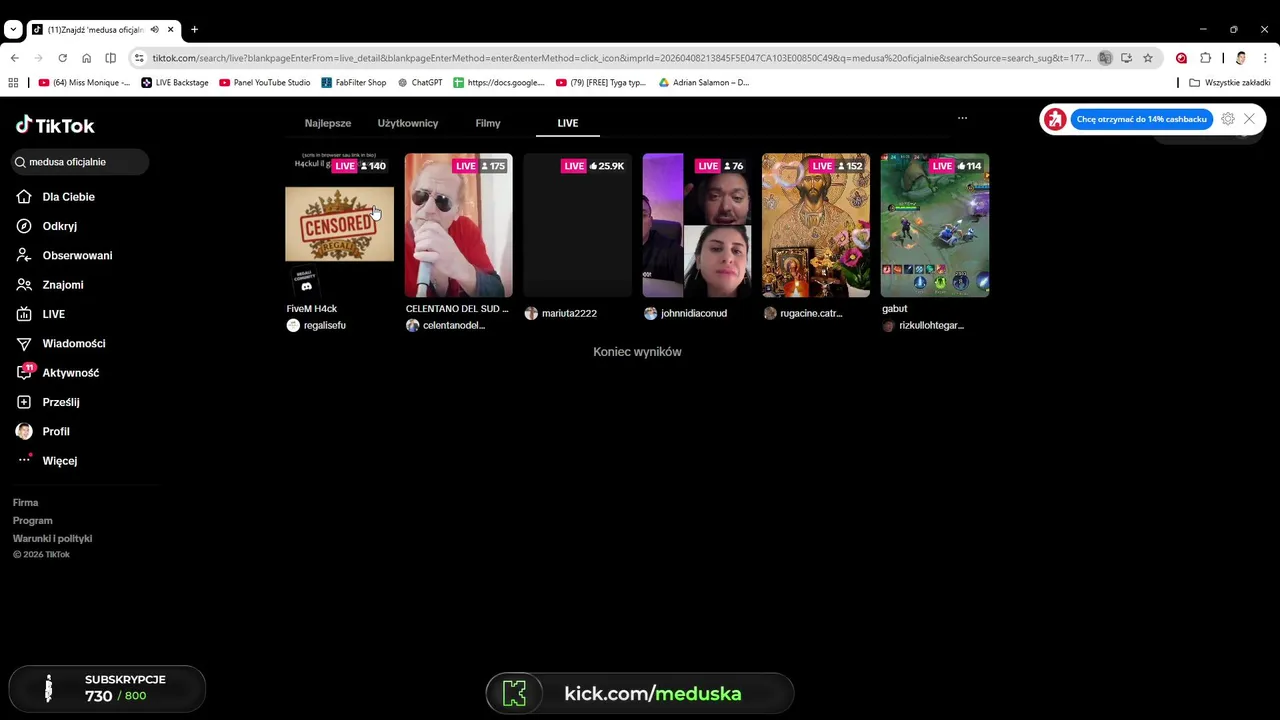Screen dimensions: 1280x720
Task: Click the translate page icon
Action: 1105,58
